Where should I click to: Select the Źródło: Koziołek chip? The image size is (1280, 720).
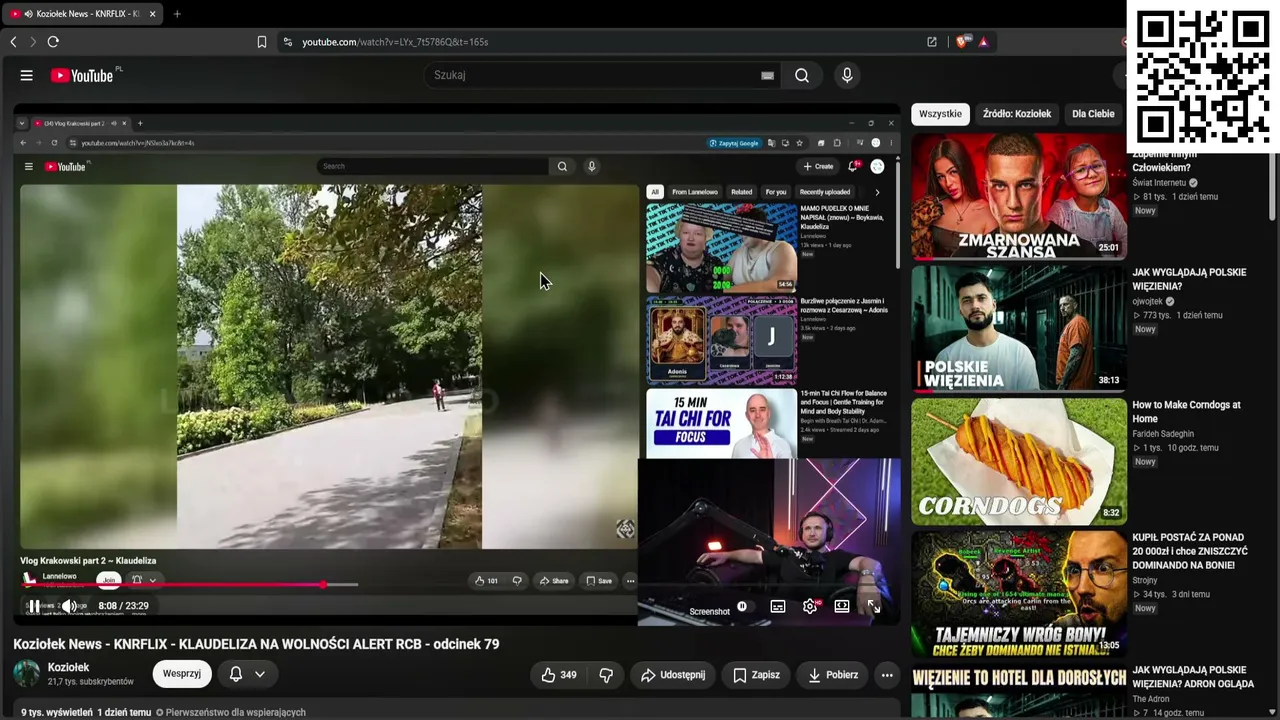pyautogui.click(x=1017, y=114)
